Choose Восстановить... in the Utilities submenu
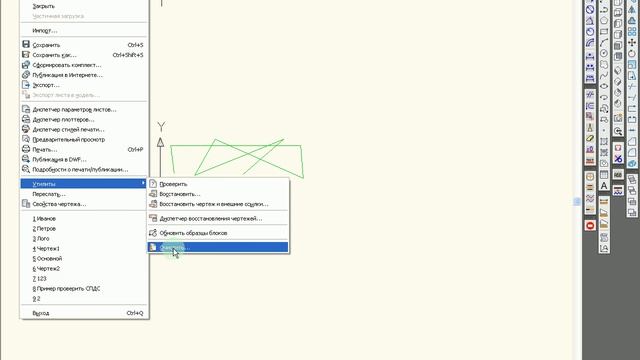The width and height of the screenshot is (640, 360). coord(218,194)
